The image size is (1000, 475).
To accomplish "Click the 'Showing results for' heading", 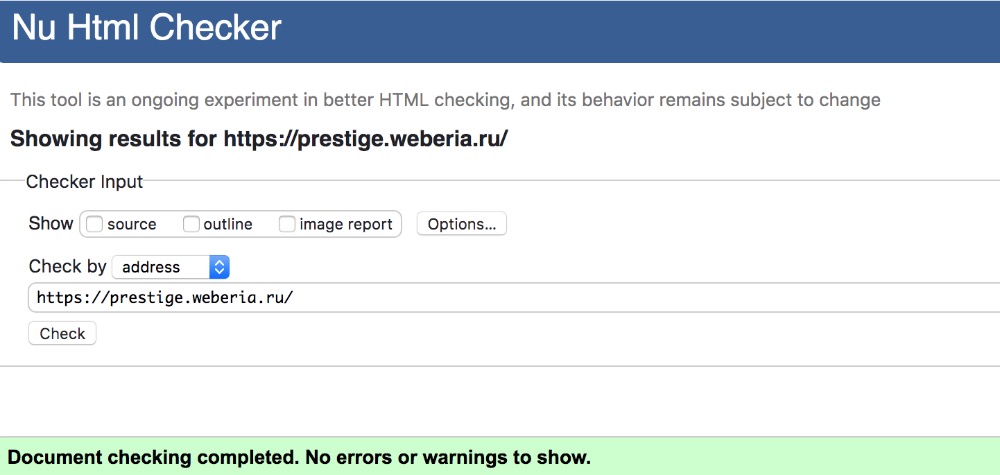I will 115,138.
